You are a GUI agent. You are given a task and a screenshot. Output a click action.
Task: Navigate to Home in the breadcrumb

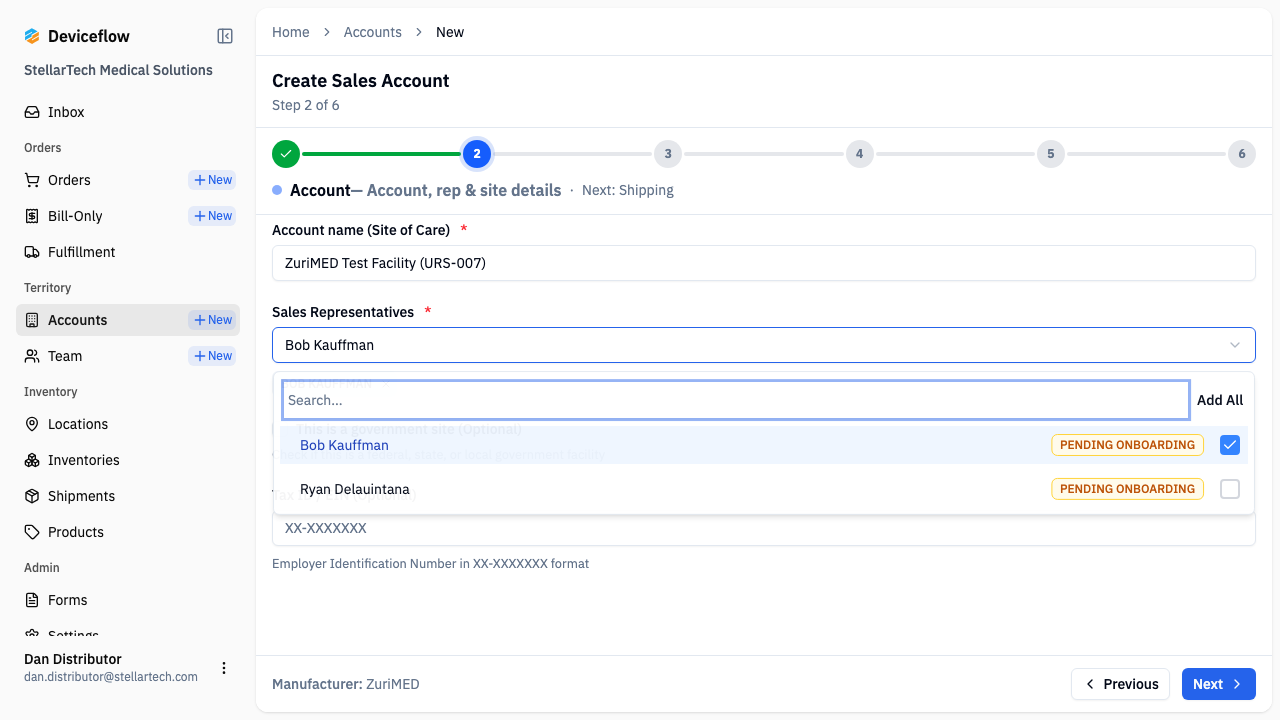(x=290, y=31)
